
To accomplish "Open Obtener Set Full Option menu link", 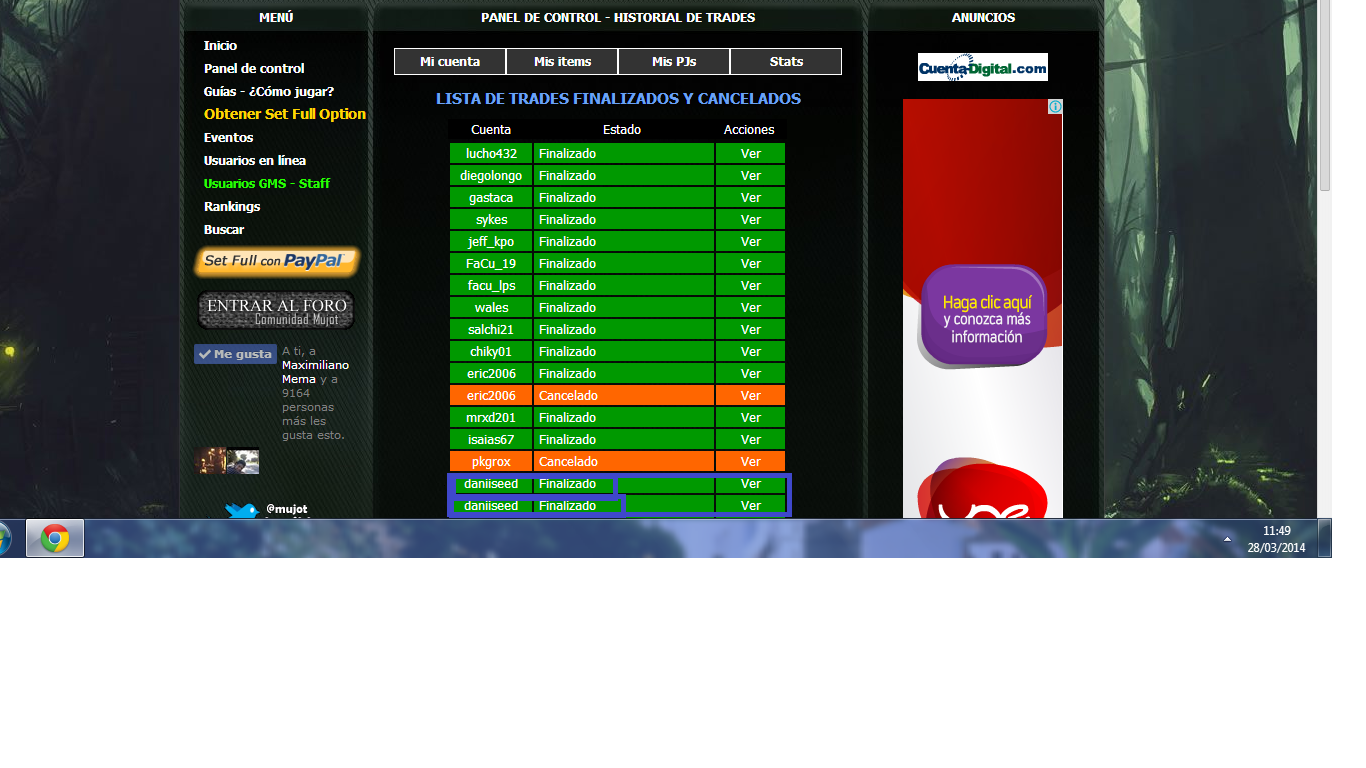I will click(x=285, y=114).
